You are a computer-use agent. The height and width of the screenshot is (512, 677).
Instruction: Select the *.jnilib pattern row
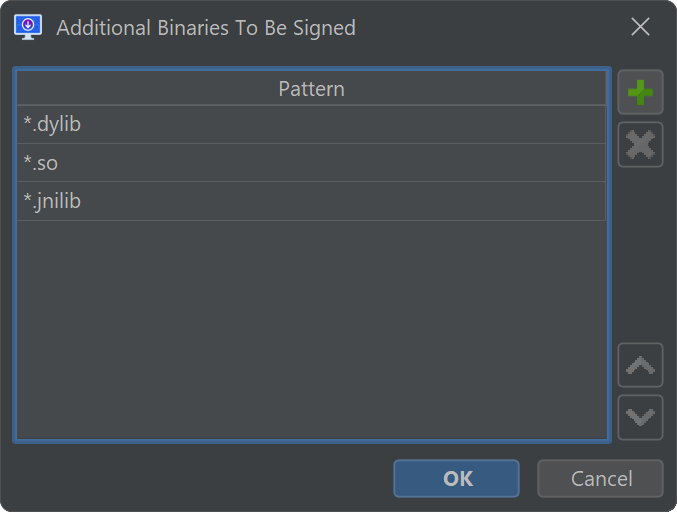pyautogui.click(x=311, y=201)
